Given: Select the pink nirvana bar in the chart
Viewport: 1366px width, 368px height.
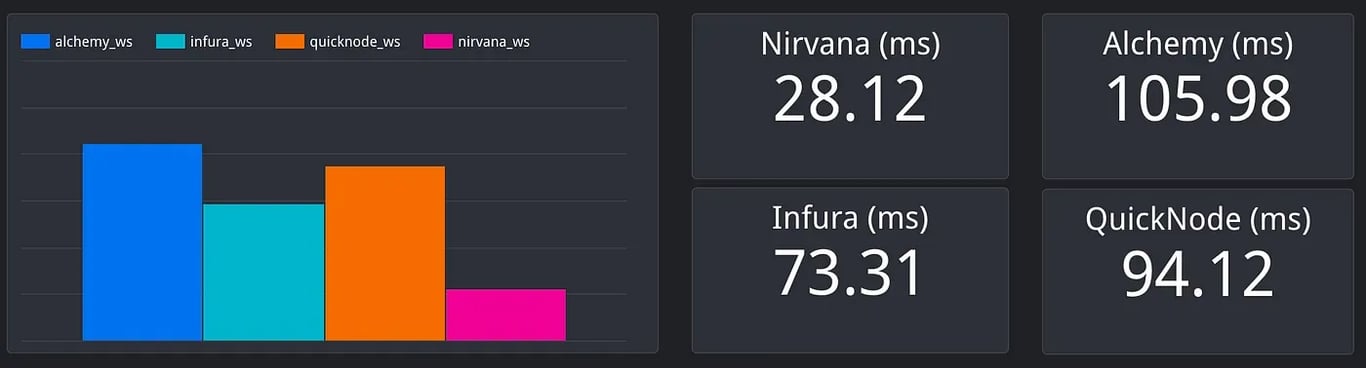Looking at the screenshot, I should coord(506,315).
